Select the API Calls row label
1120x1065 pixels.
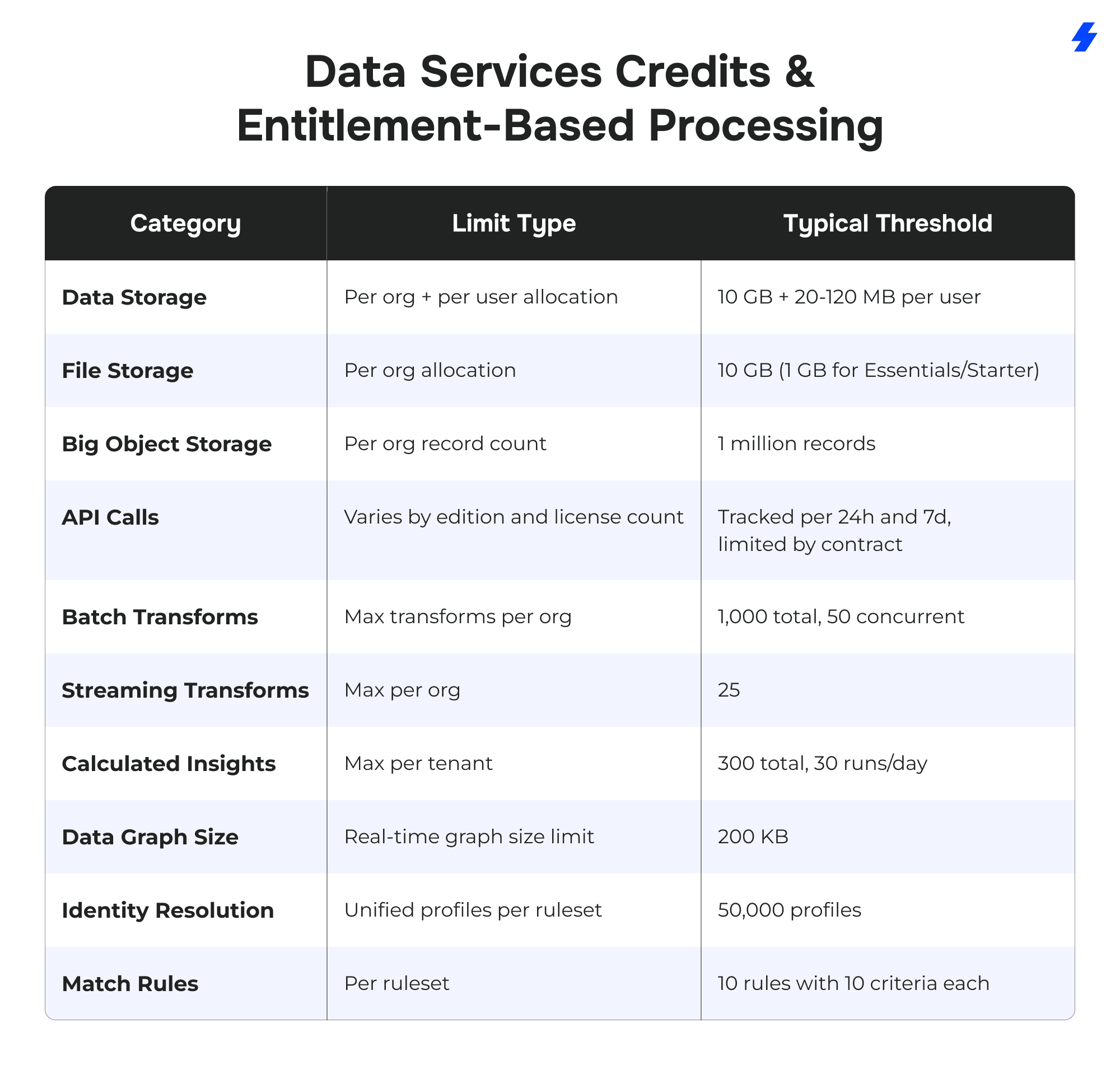(110, 517)
